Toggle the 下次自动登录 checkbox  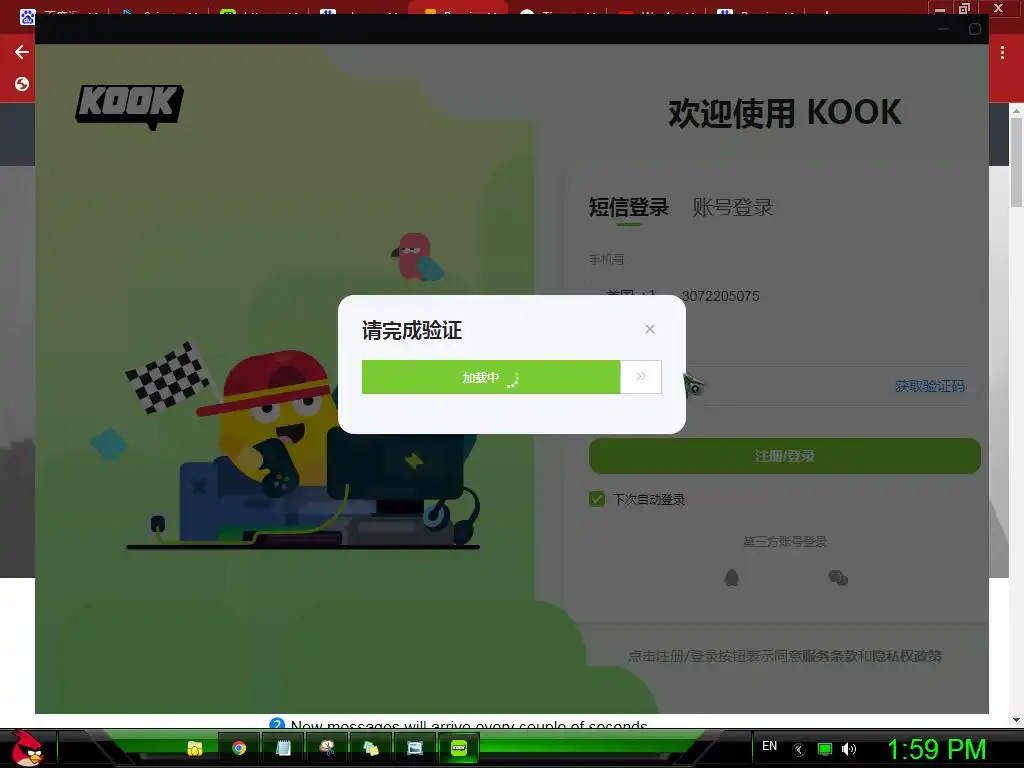pos(596,500)
